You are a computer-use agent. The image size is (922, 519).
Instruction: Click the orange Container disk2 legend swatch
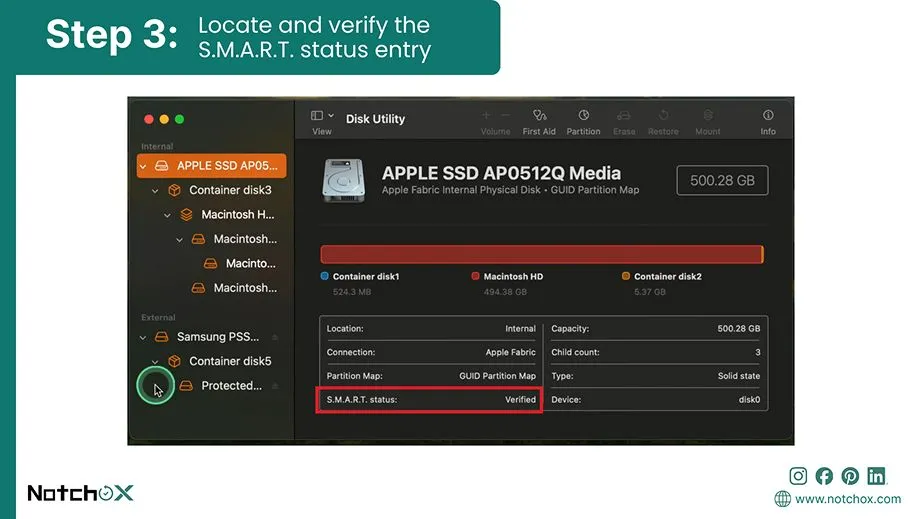pyautogui.click(x=626, y=276)
